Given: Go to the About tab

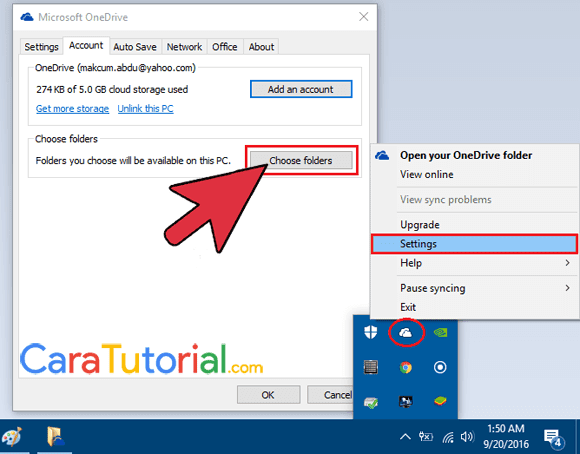Looking at the screenshot, I should [261, 47].
